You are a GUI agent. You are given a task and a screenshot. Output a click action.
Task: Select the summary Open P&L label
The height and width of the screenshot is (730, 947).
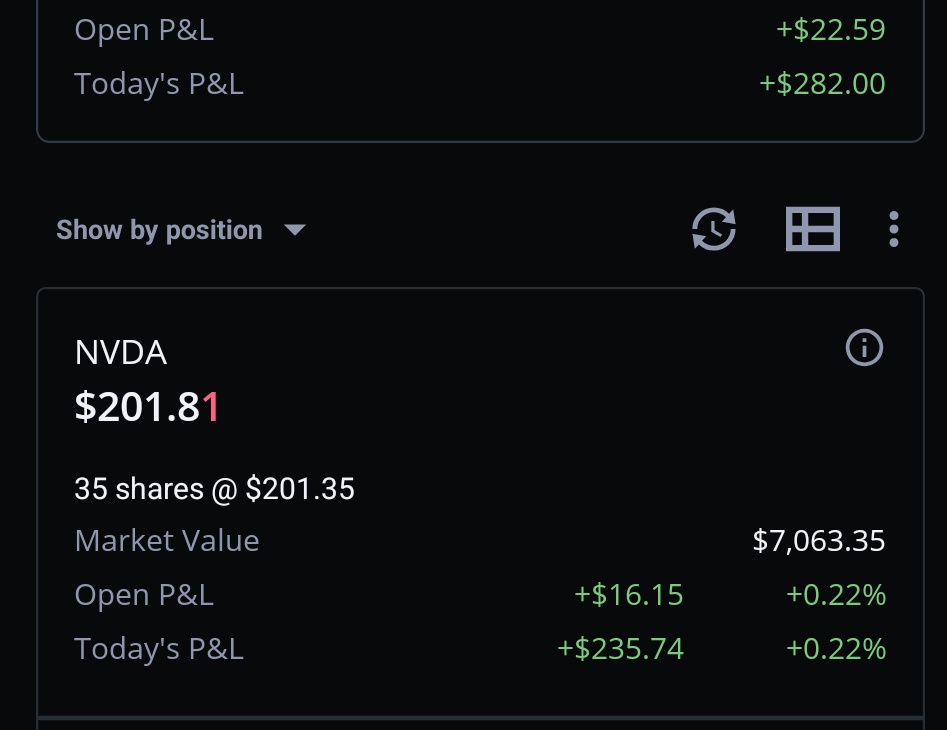pyautogui.click(x=144, y=30)
